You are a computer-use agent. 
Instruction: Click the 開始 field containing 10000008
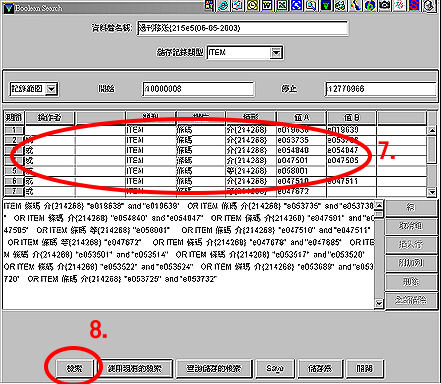pyautogui.click(x=198, y=89)
